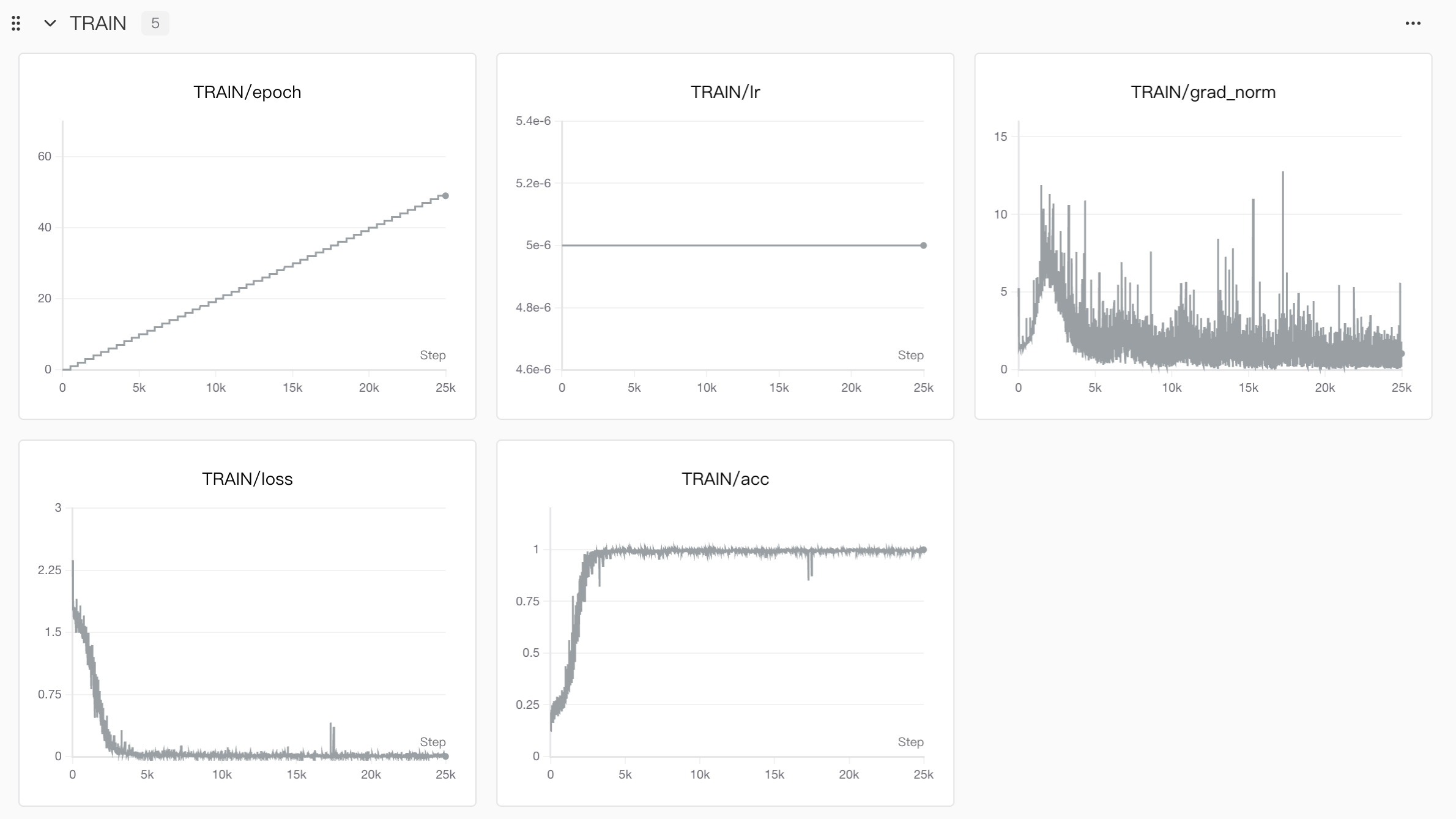
Task: Click Step axis label in TRAIN/lr chart
Action: tap(910, 356)
